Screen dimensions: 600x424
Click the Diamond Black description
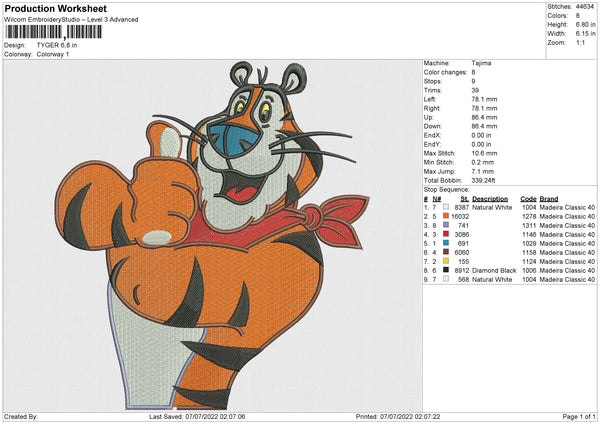[x=494, y=270]
